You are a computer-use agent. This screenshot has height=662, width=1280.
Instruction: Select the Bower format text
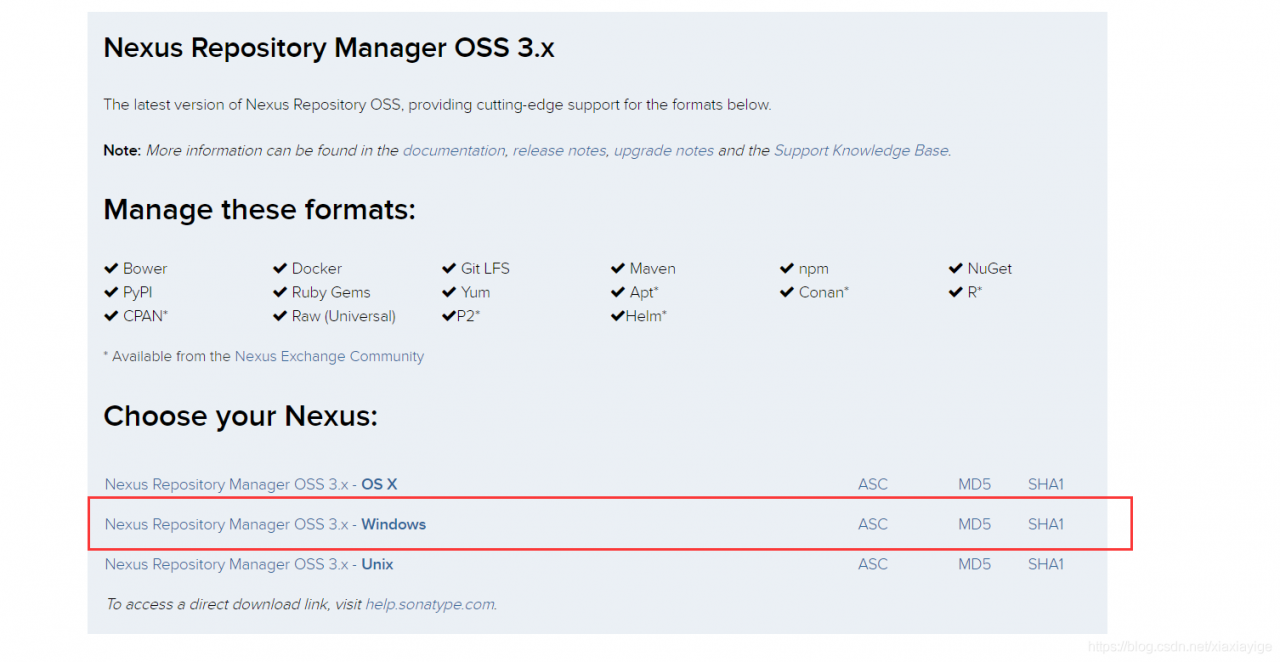click(x=145, y=268)
